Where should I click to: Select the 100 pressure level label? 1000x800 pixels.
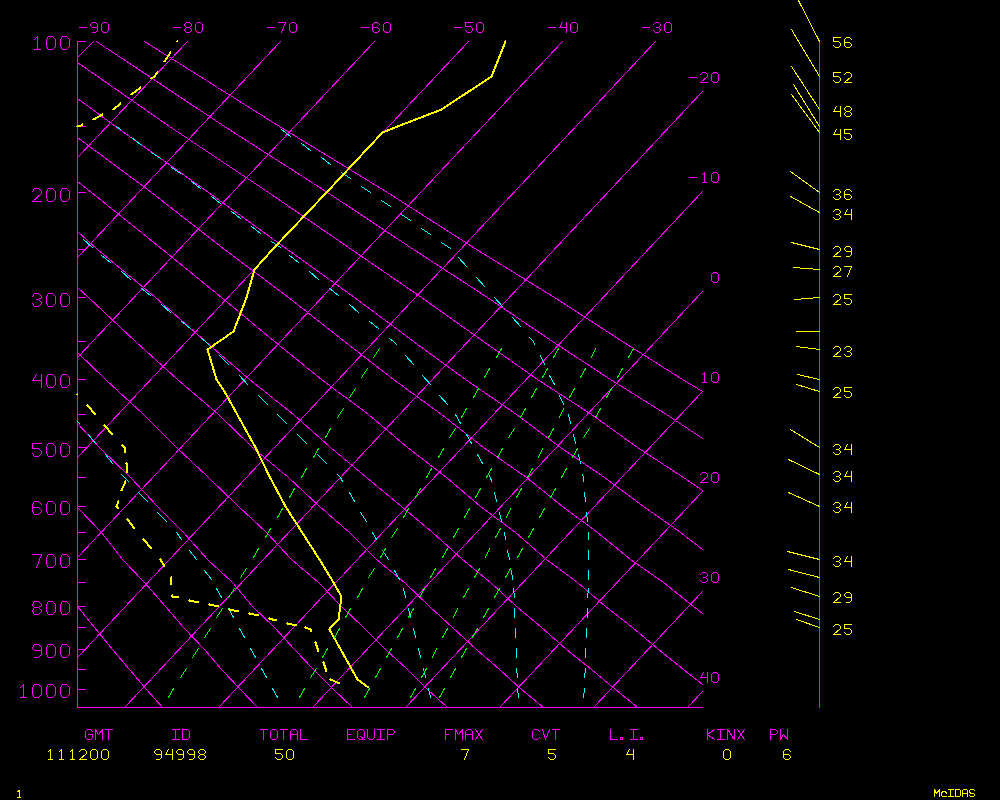pyautogui.click(x=51, y=42)
